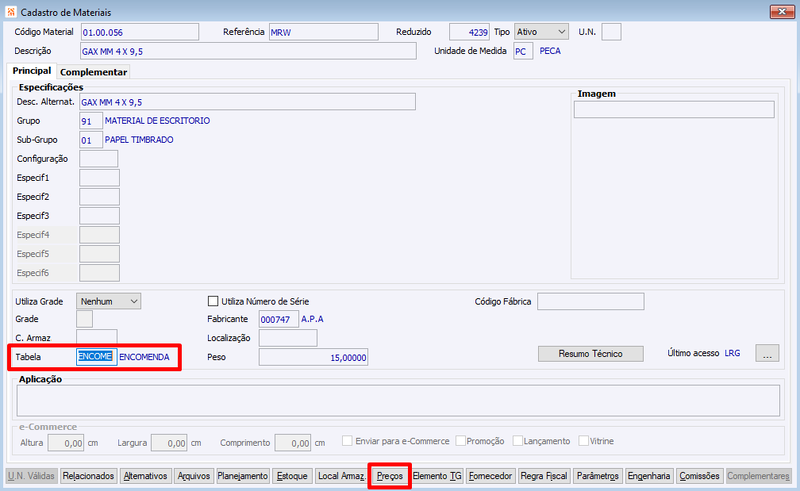The width and height of the screenshot is (800, 491).
Task: Click the Aplicação text area
Action: tap(398, 400)
